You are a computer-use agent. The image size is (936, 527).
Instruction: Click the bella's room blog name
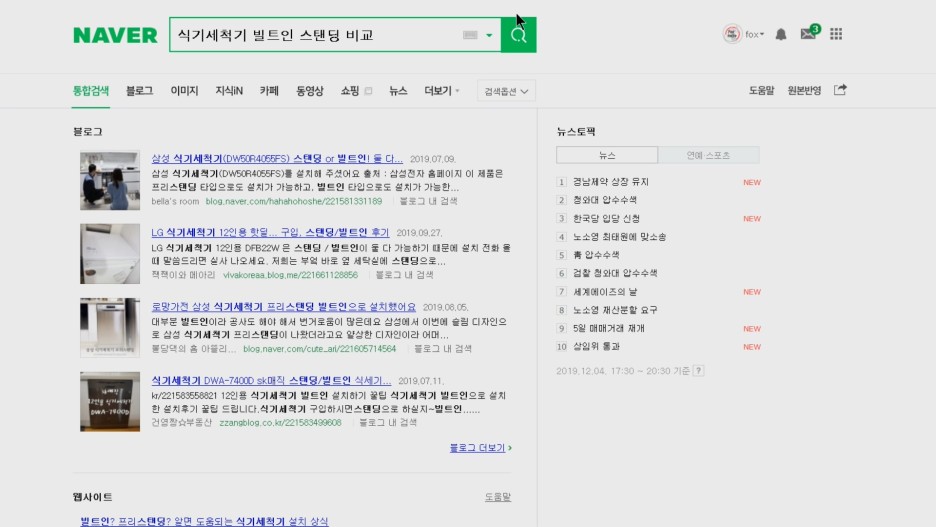pyautogui.click(x=175, y=201)
